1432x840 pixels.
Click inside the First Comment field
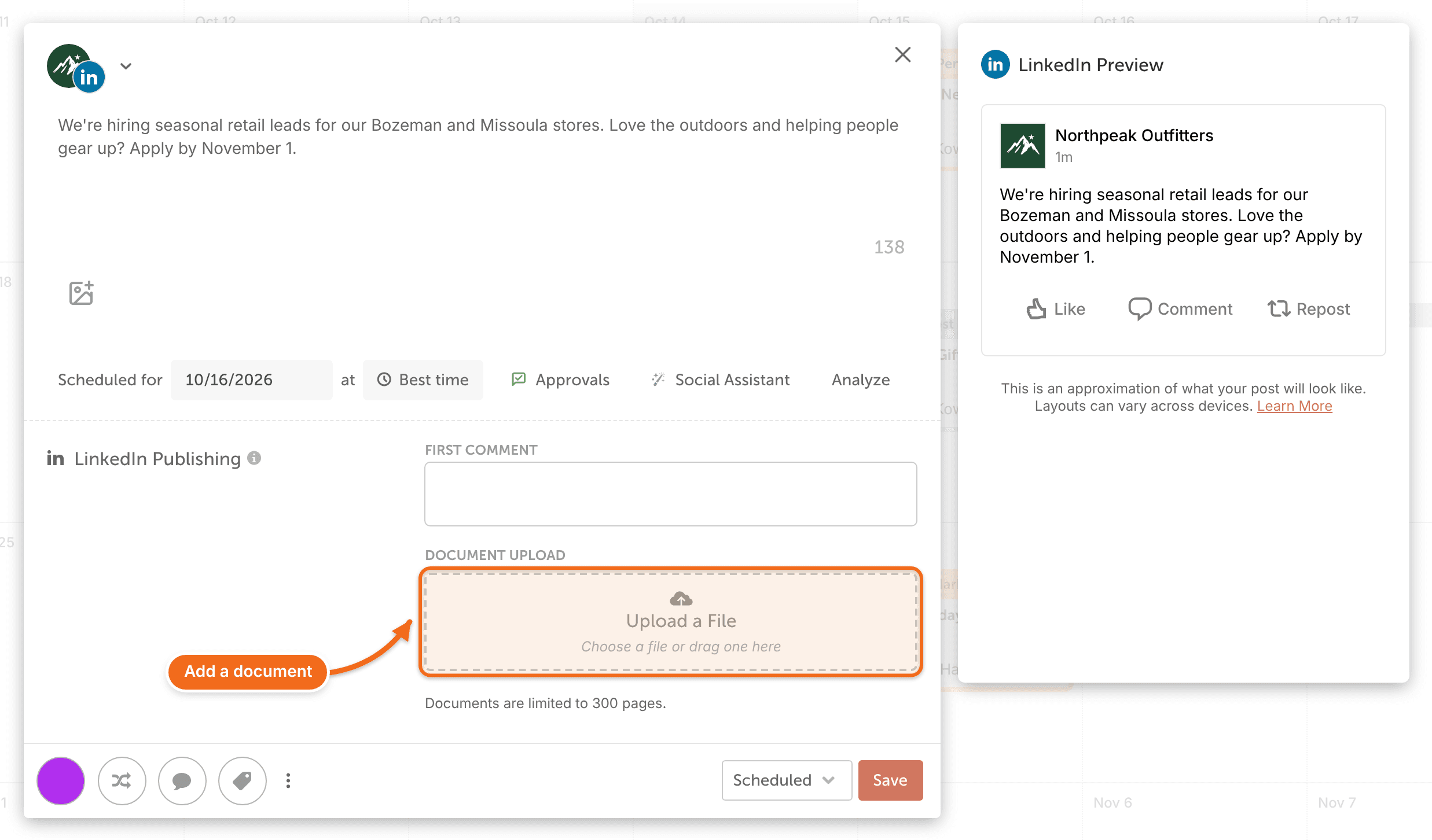pos(670,493)
